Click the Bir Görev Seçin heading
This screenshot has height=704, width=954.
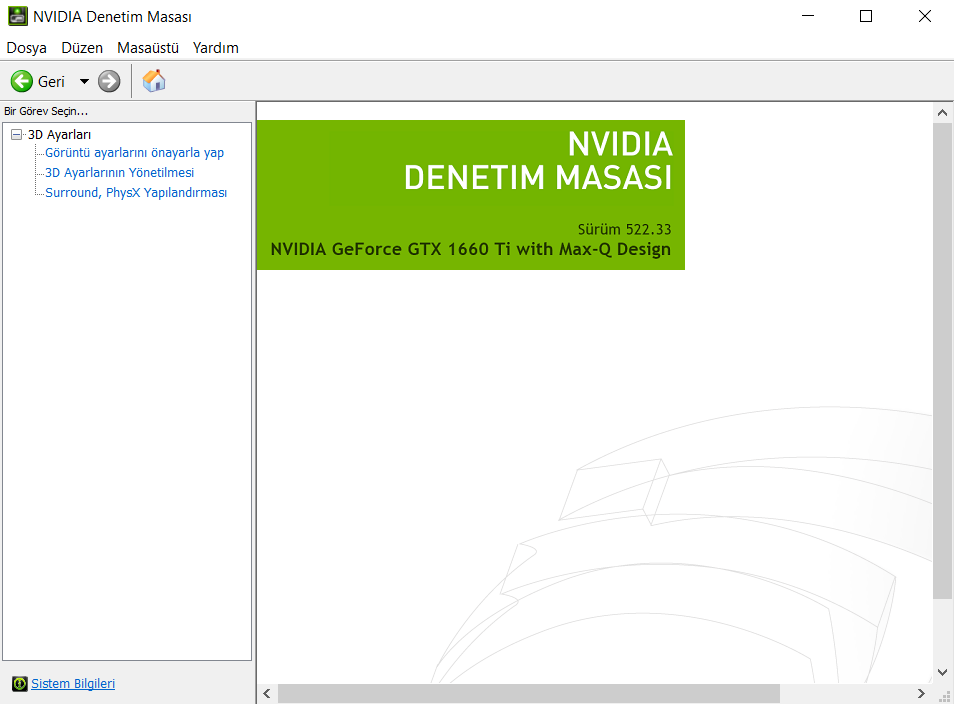[46, 111]
